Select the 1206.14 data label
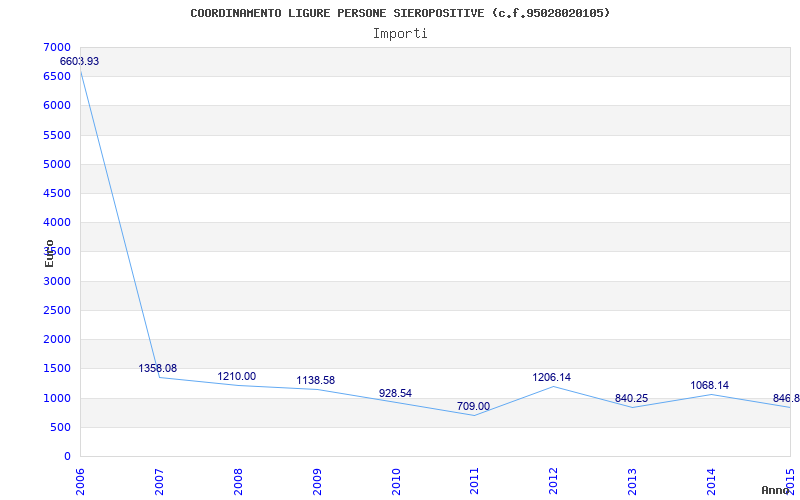The height and width of the screenshot is (500, 800). [x=552, y=378]
